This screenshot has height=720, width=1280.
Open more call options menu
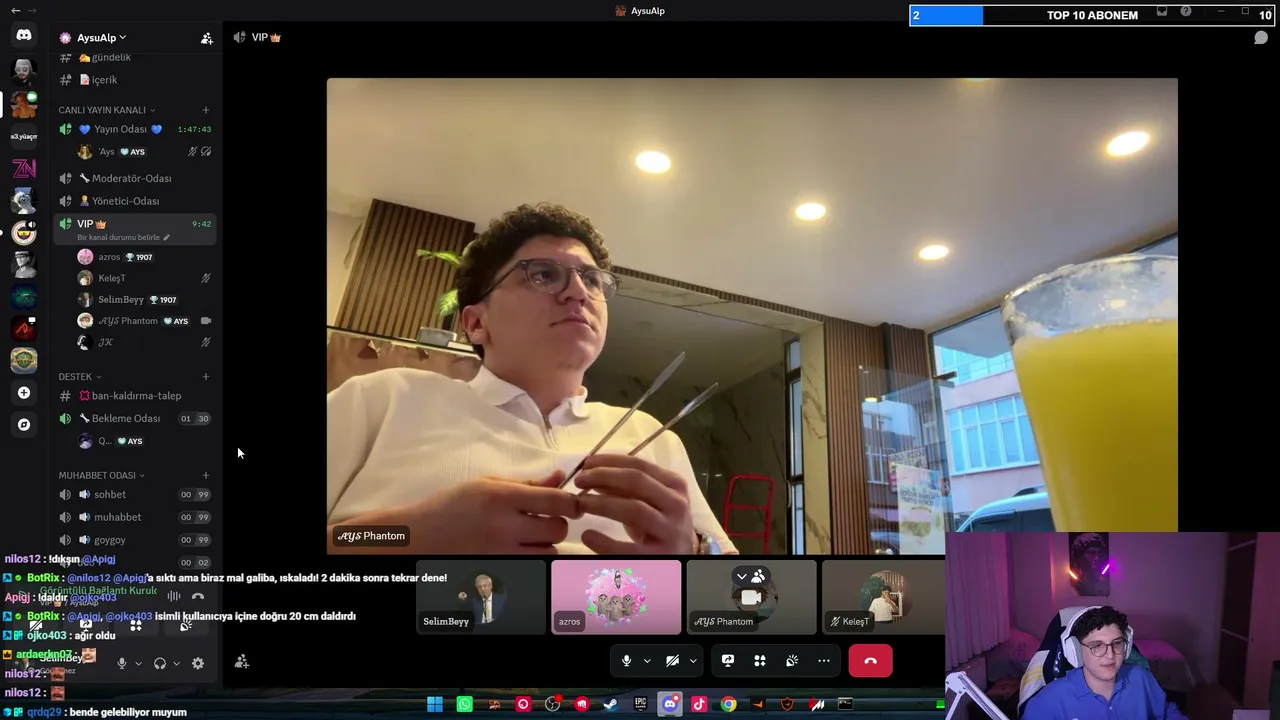(x=824, y=661)
